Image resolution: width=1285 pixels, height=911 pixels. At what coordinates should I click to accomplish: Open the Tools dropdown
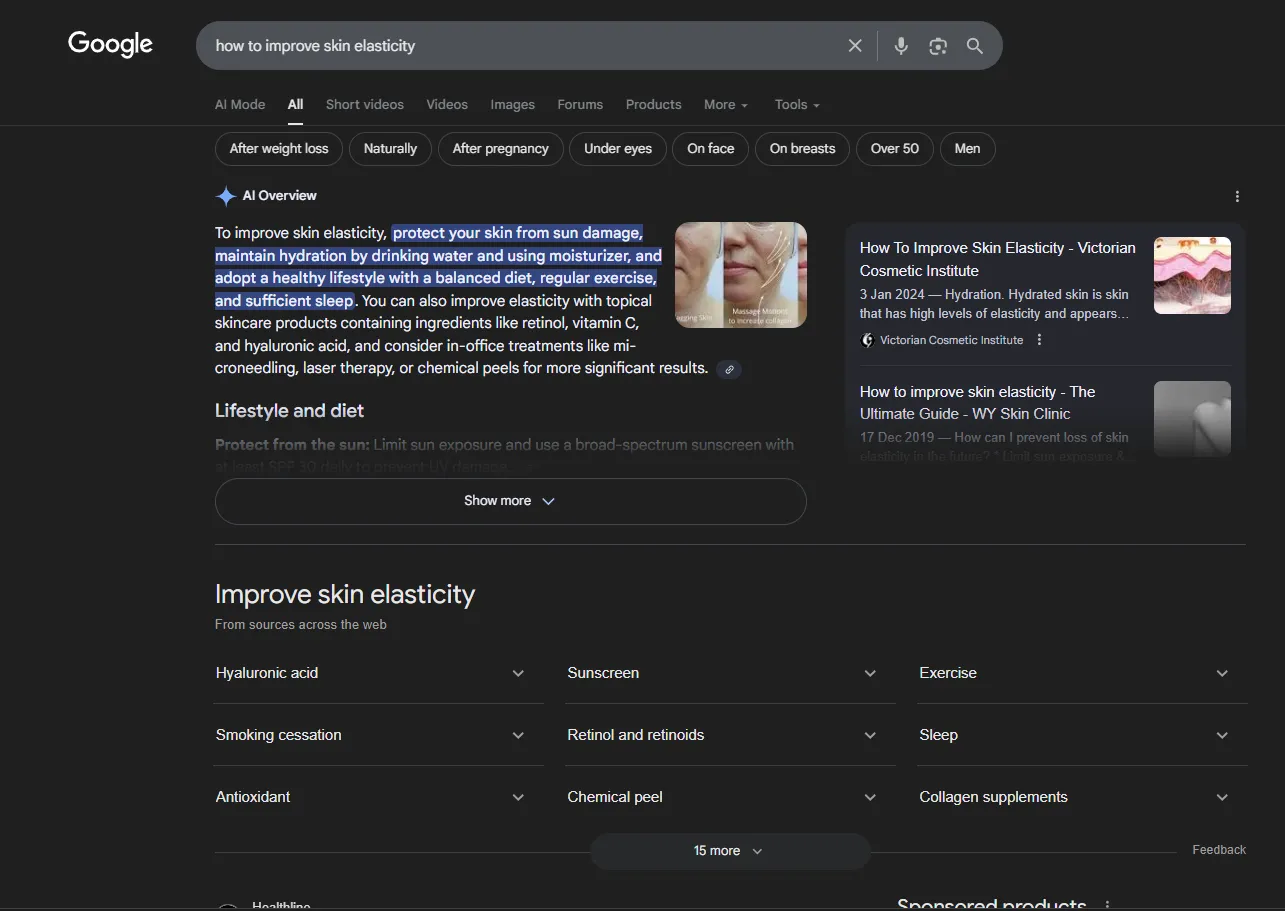coord(797,104)
